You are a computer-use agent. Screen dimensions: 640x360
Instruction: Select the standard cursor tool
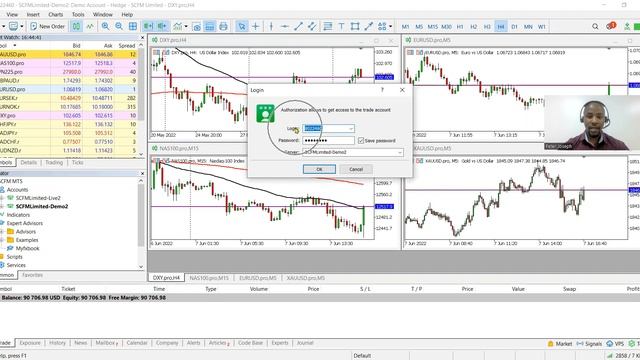242,26
